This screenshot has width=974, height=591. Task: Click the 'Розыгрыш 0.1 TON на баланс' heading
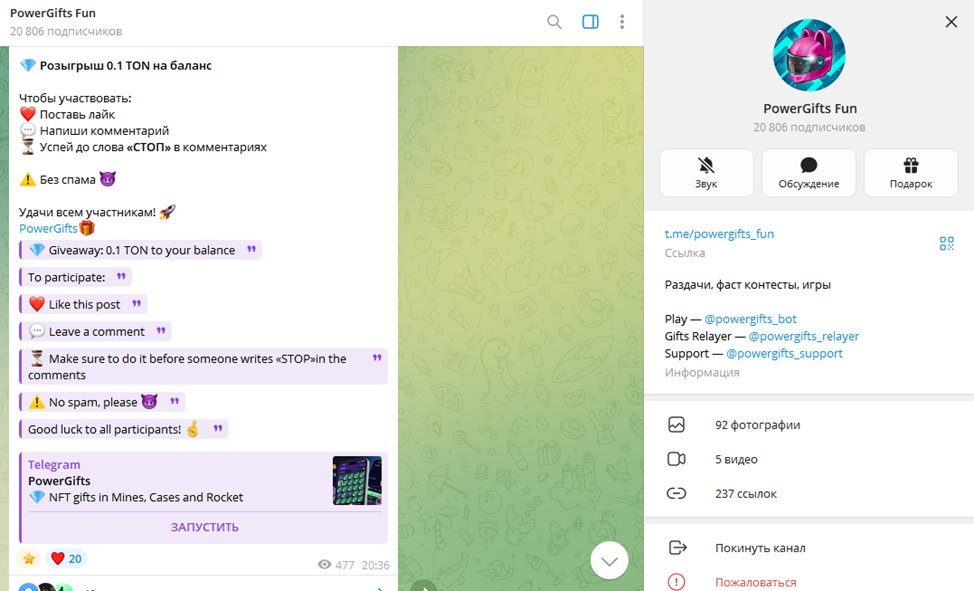[x=125, y=66]
